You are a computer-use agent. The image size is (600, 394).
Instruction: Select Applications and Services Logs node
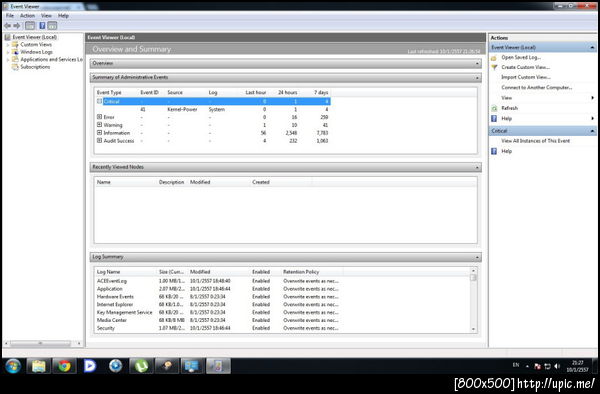(51, 59)
